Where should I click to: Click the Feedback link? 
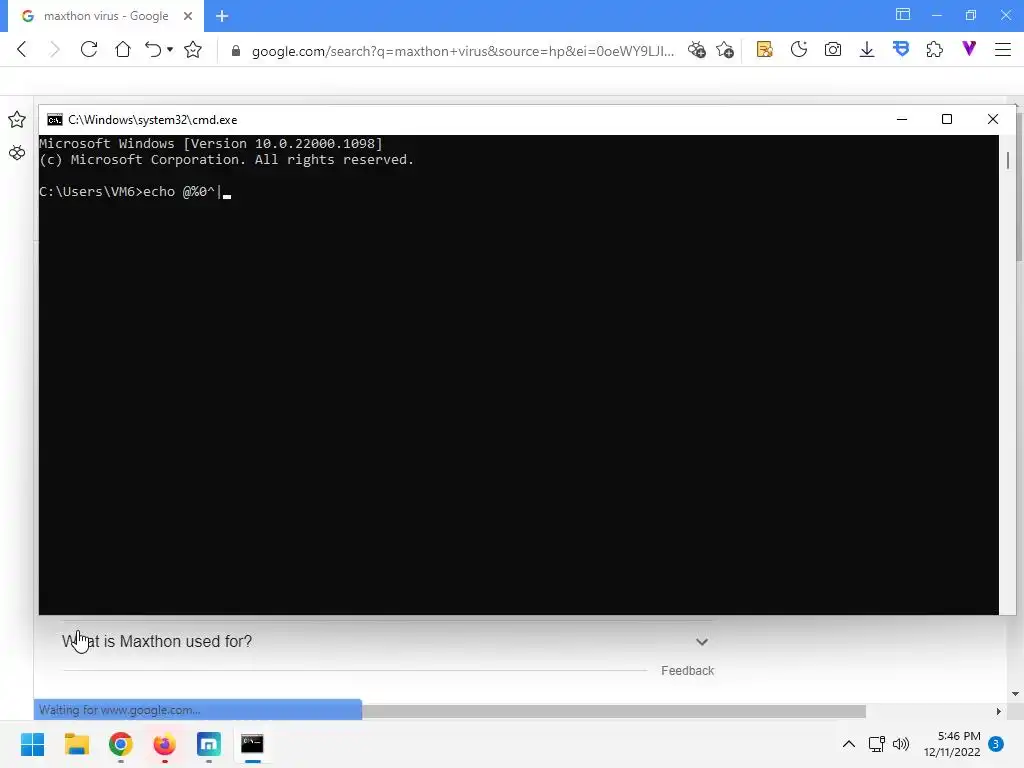tap(687, 671)
